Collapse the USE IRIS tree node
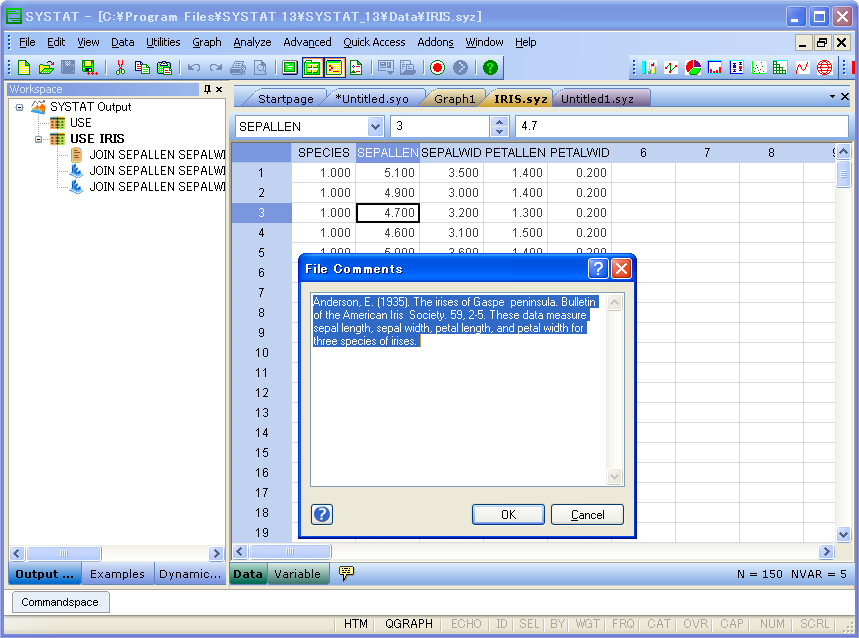This screenshot has height=638, width=859. [x=38, y=139]
